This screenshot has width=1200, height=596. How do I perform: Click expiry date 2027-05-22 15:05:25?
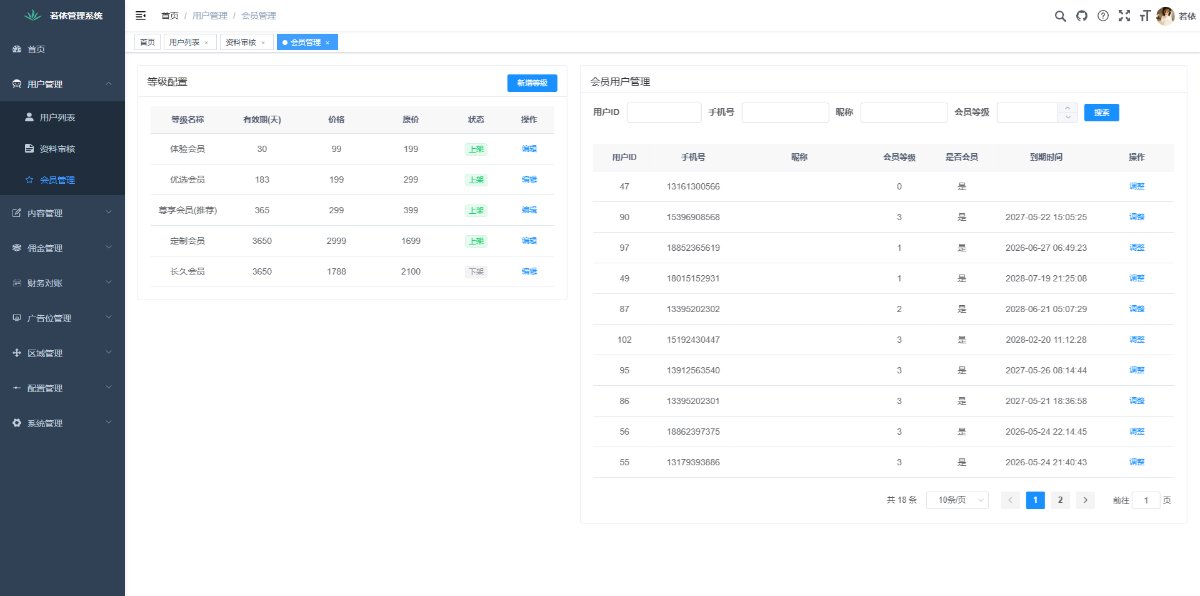[1046, 217]
